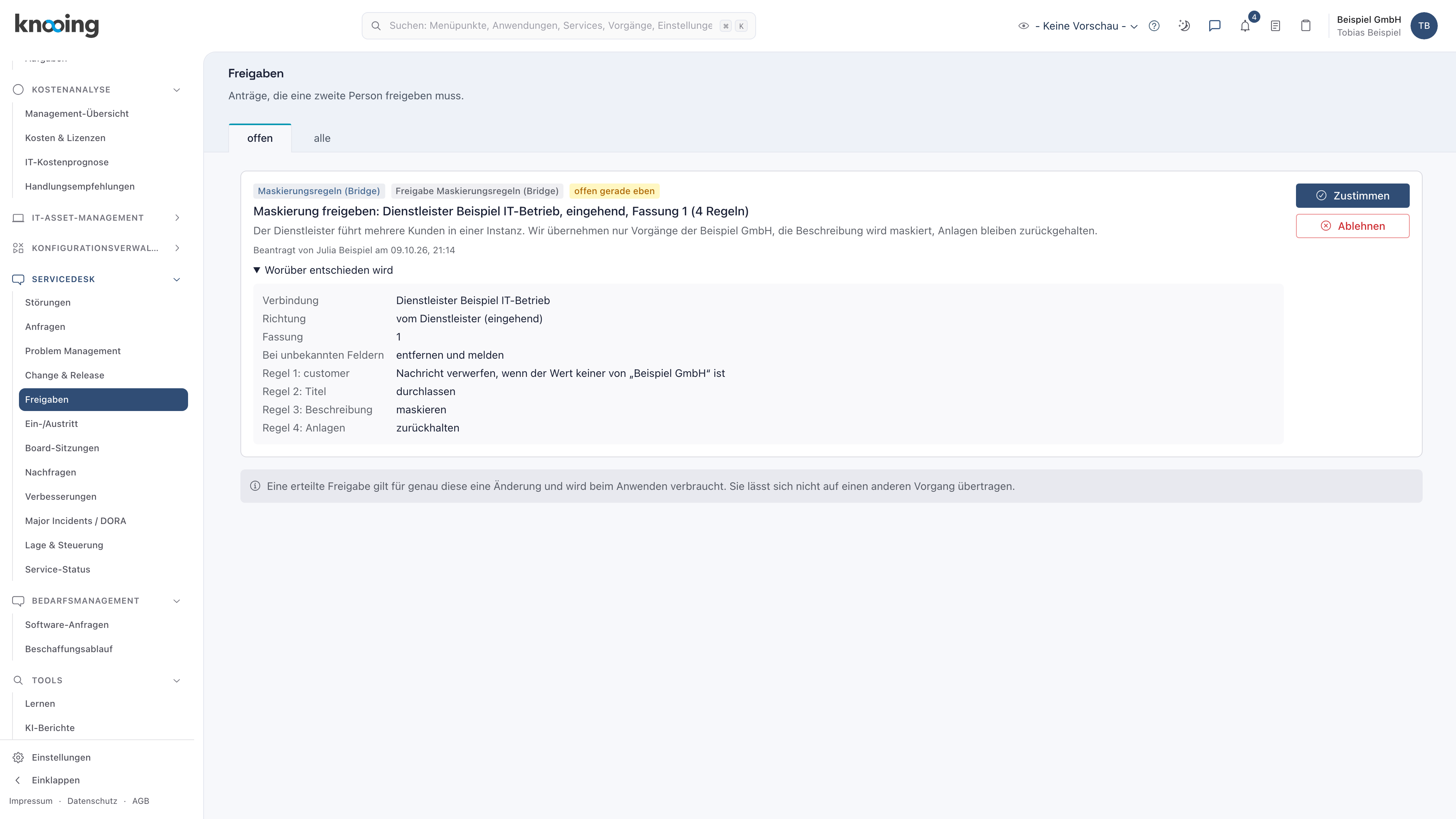Viewport: 1456px width, 819px height.
Task: Collapse the Worüber entschieden wird details
Action: [323, 270]
